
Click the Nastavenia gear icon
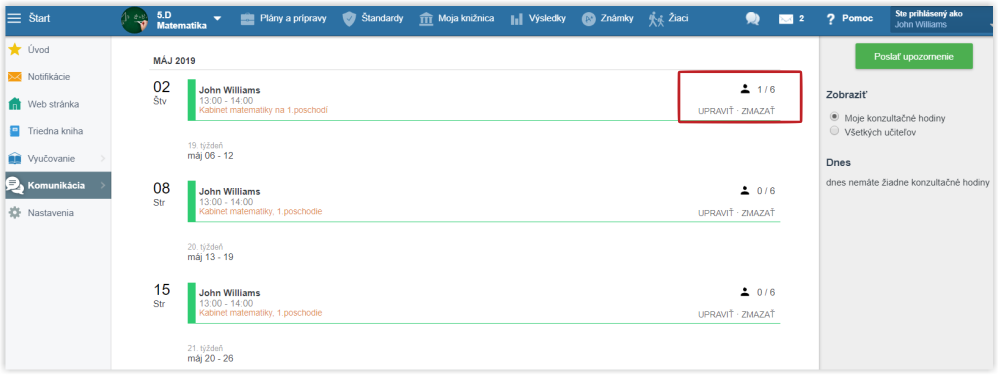click(15, 213)
